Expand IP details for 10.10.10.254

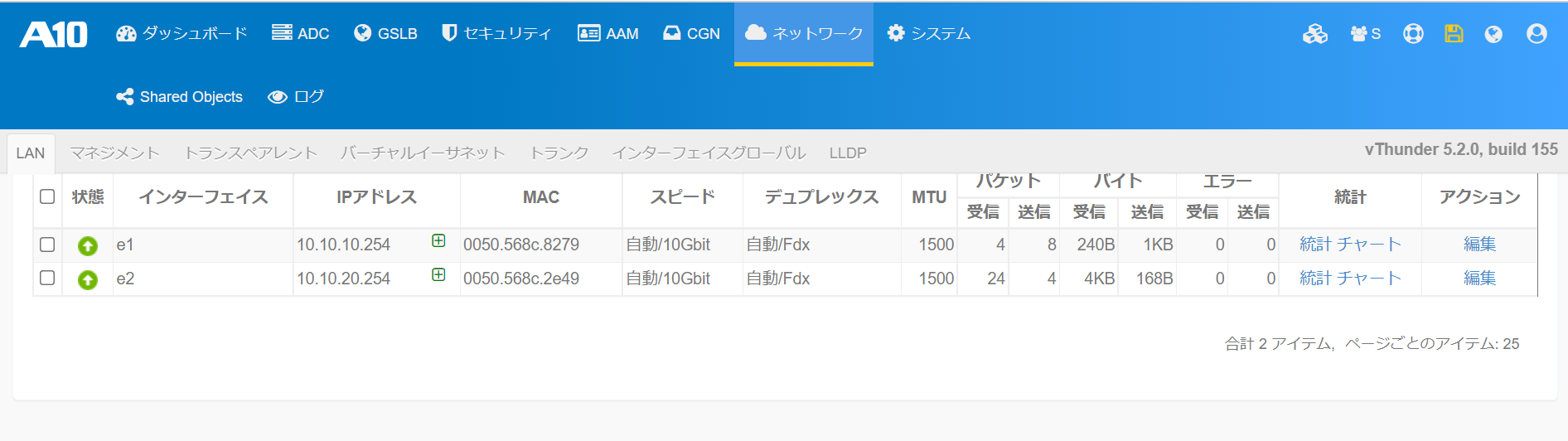pos(438,240)
